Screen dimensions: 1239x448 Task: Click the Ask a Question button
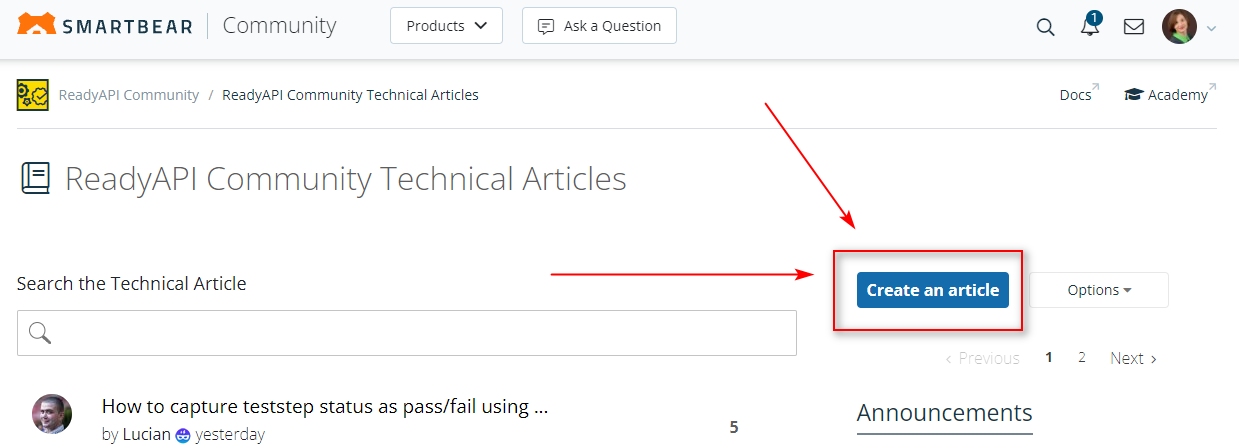(x=599, y=26)
